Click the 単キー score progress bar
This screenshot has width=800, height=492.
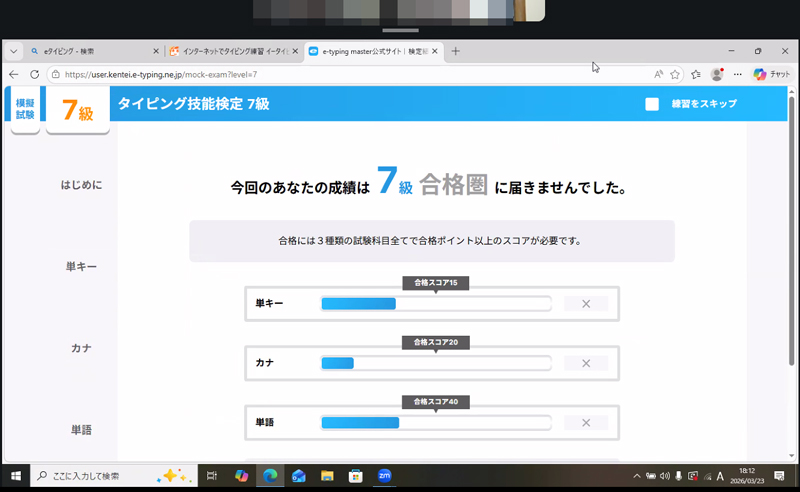coord(435,304)
